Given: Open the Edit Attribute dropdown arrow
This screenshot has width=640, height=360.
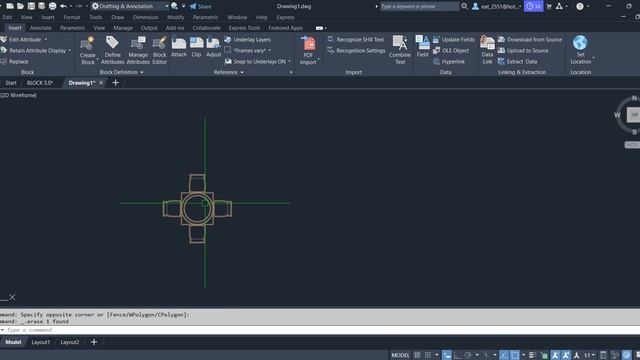Looking at the screenshot, I should point(46,40).
